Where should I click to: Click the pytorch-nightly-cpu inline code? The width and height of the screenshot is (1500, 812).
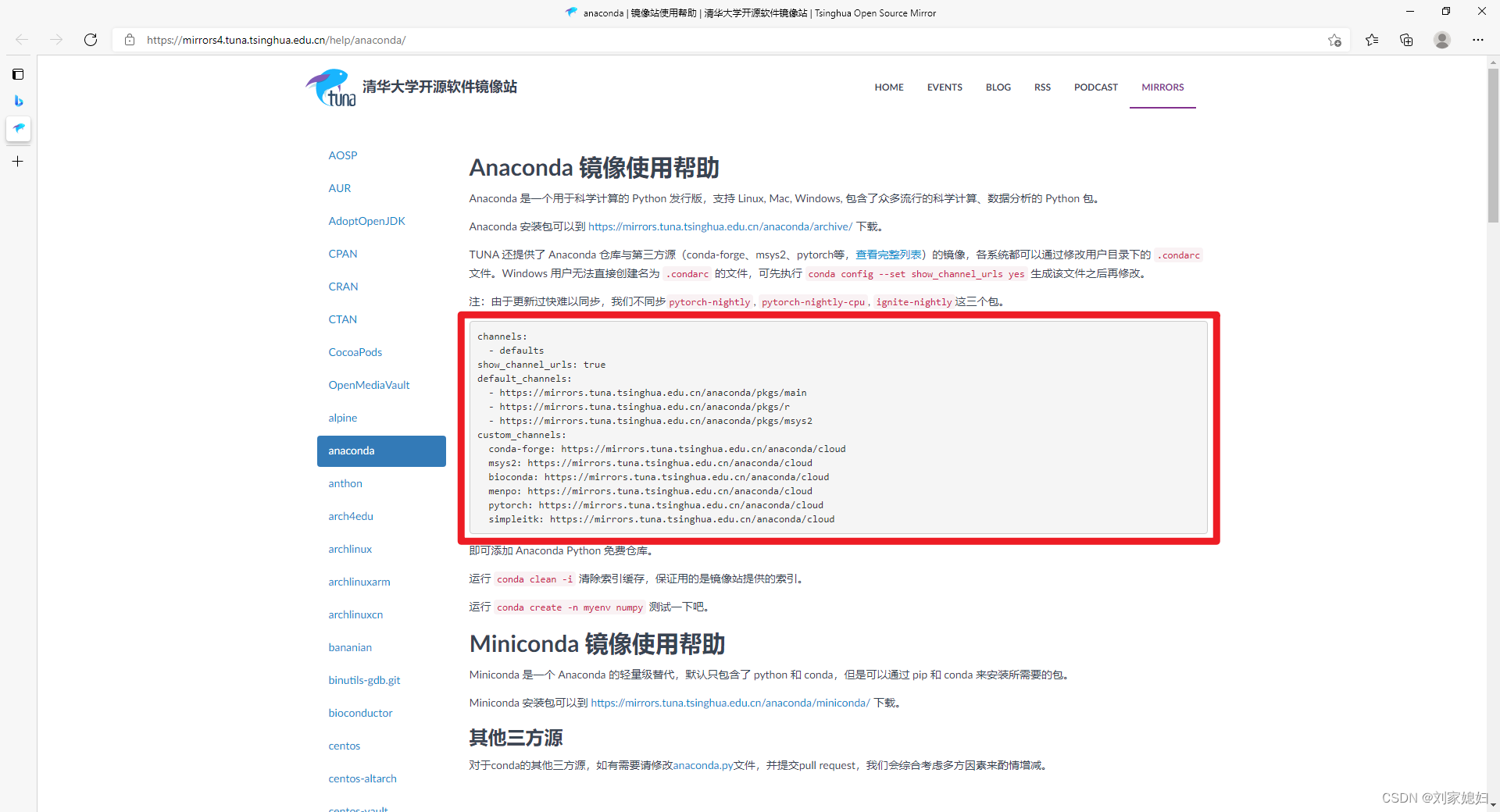tap(812, 302)
